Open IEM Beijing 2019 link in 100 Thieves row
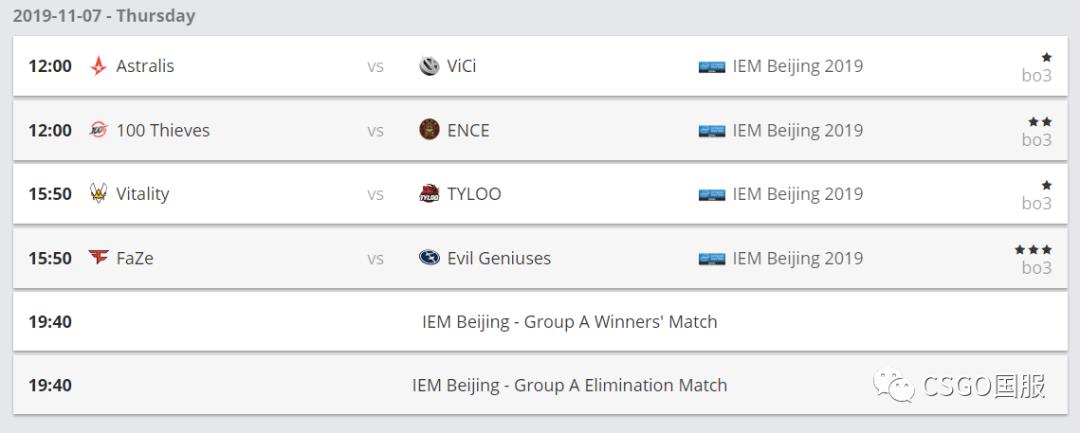 coord(797,130)
